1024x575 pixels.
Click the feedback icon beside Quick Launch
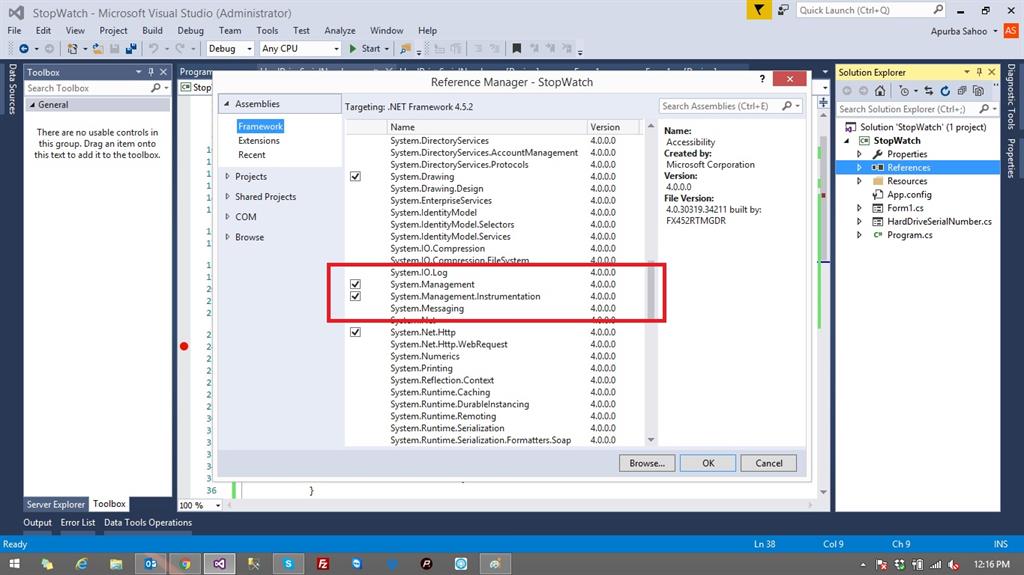[x=783, y=10]
